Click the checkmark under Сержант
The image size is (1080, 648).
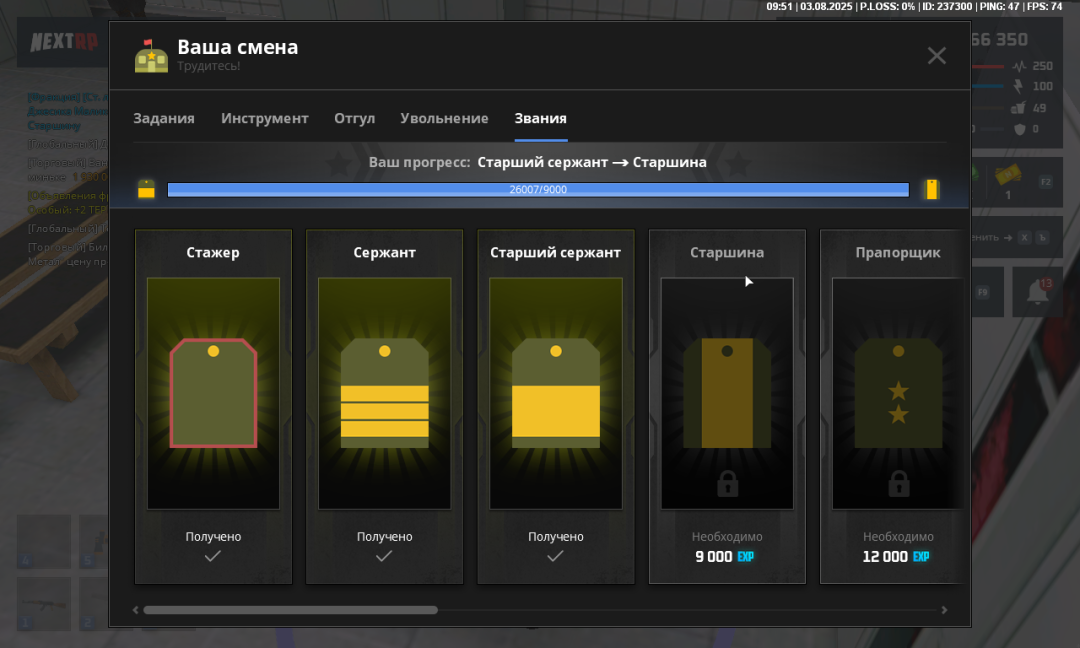pyautogui.click(x=384, y=556)
